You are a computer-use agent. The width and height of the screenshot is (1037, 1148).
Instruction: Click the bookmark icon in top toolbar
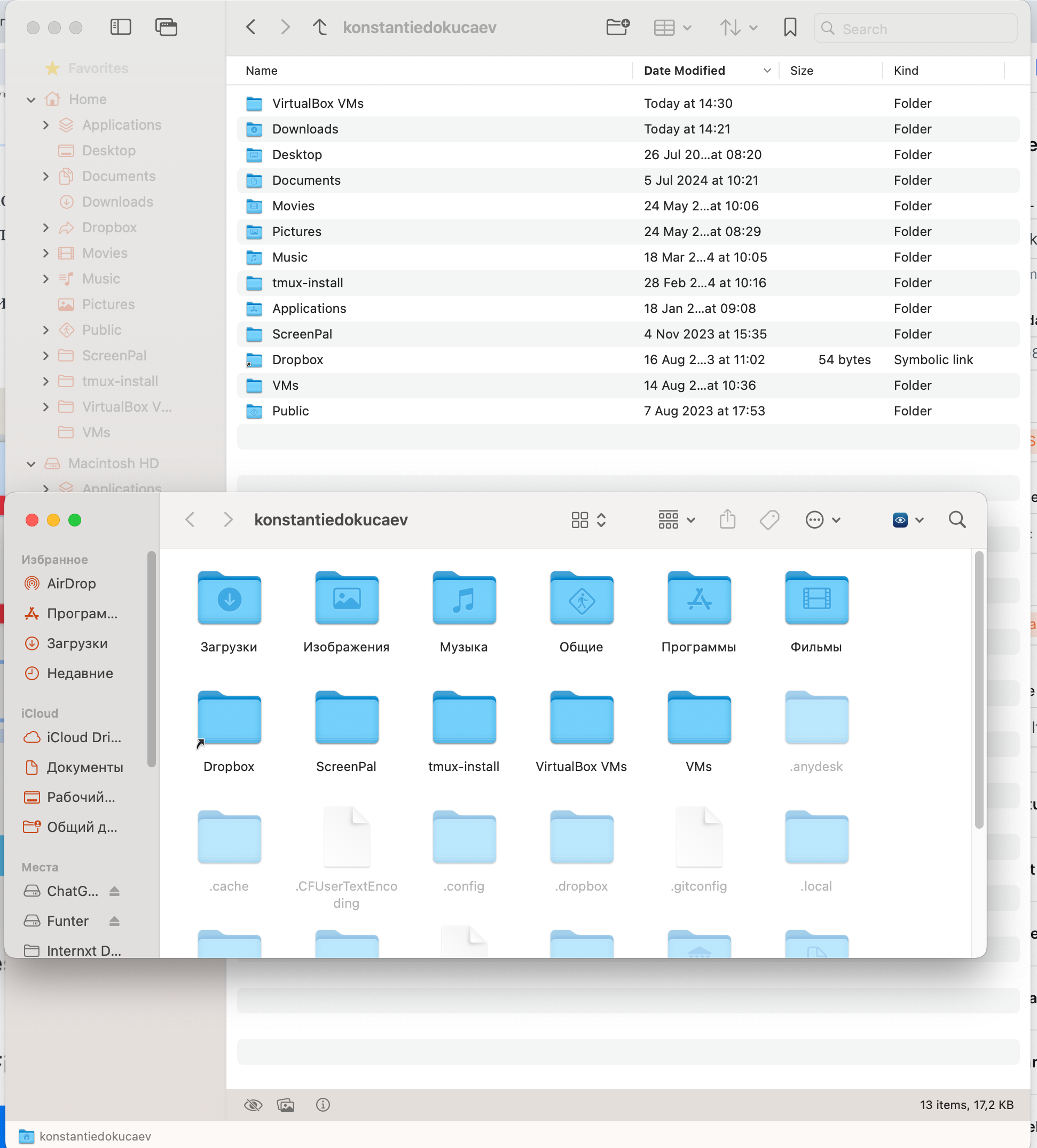(x=790, y=27)
